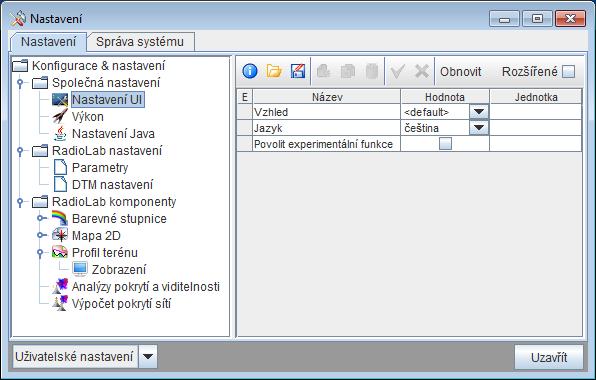
Task: Click the Hodnota column header
Action: pyautogui.click(x=445, y=97)
